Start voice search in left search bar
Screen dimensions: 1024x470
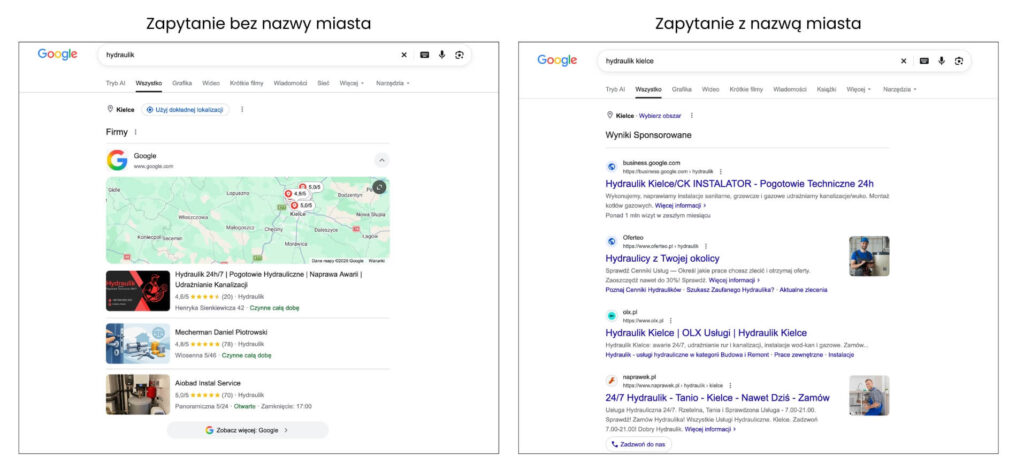(442, 55)
